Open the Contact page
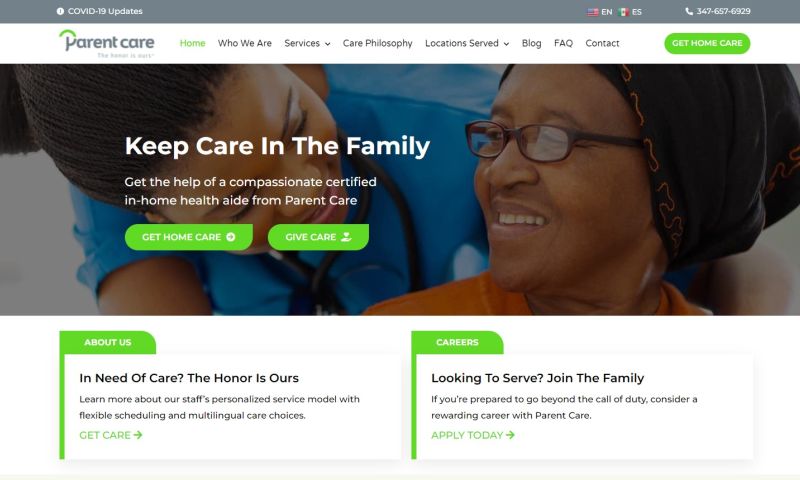 [x=602, y=43]
